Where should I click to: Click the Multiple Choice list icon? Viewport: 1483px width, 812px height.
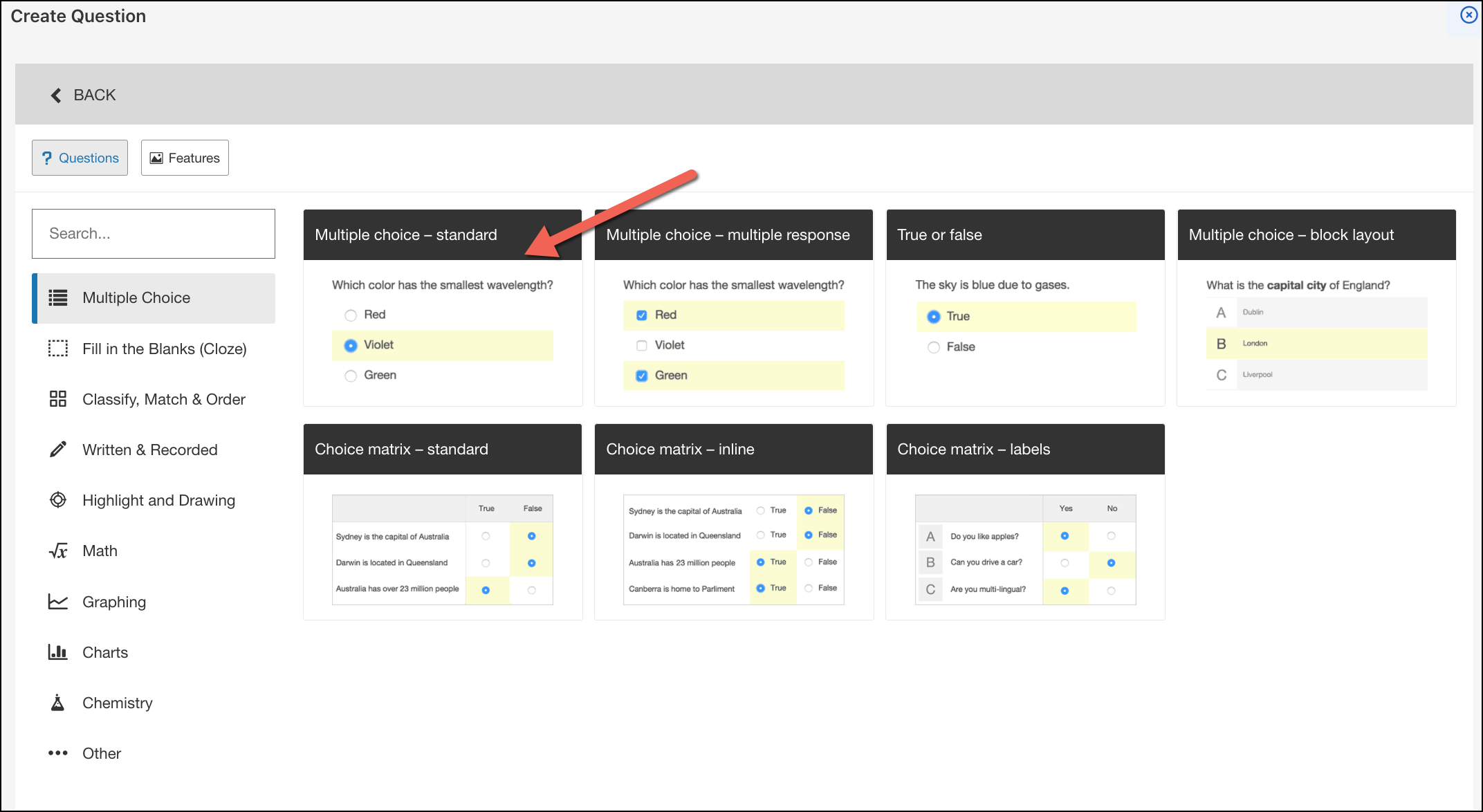click(58, 298)
